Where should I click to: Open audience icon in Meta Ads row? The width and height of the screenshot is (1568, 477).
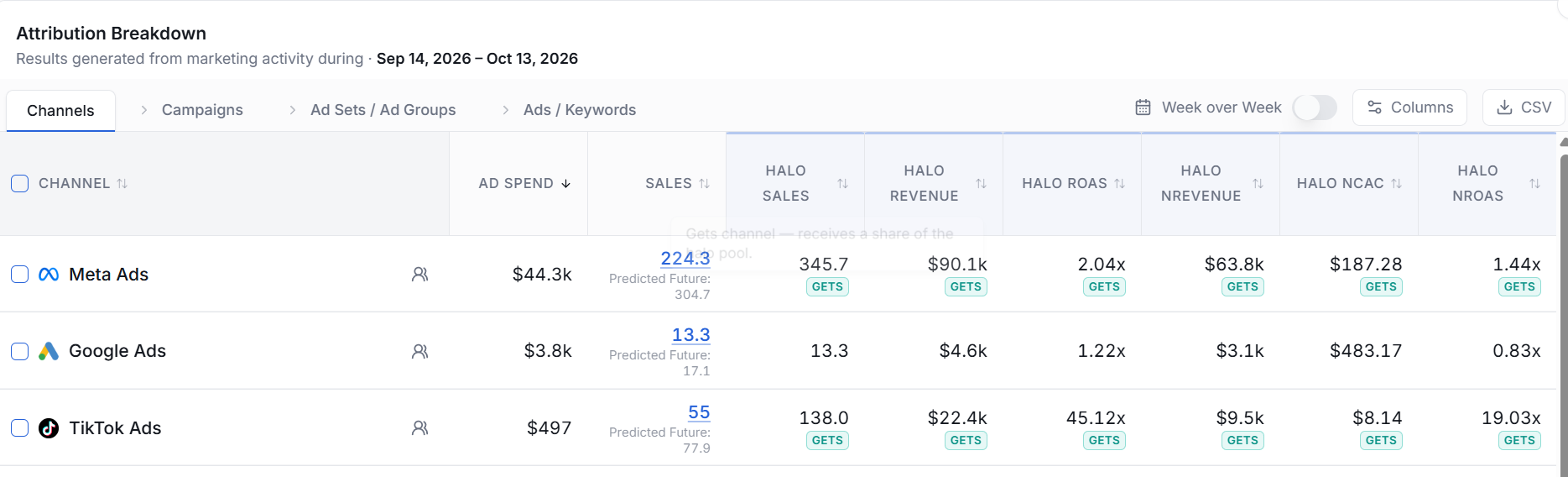coord(420,275)
